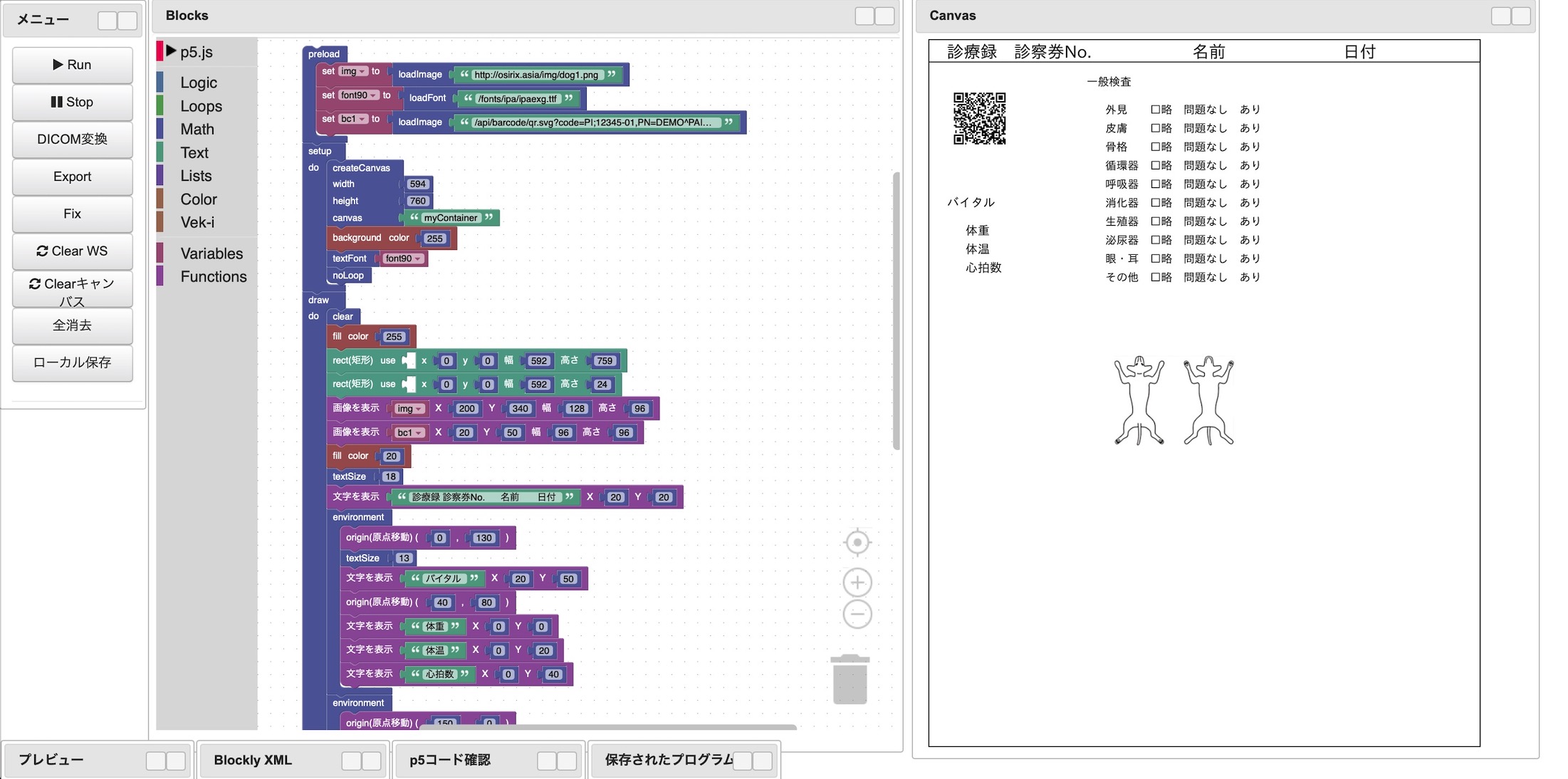Viewport: 1568px width, 779px height.
Task: Open the プレビュー panel
Action: pos(51,760)
